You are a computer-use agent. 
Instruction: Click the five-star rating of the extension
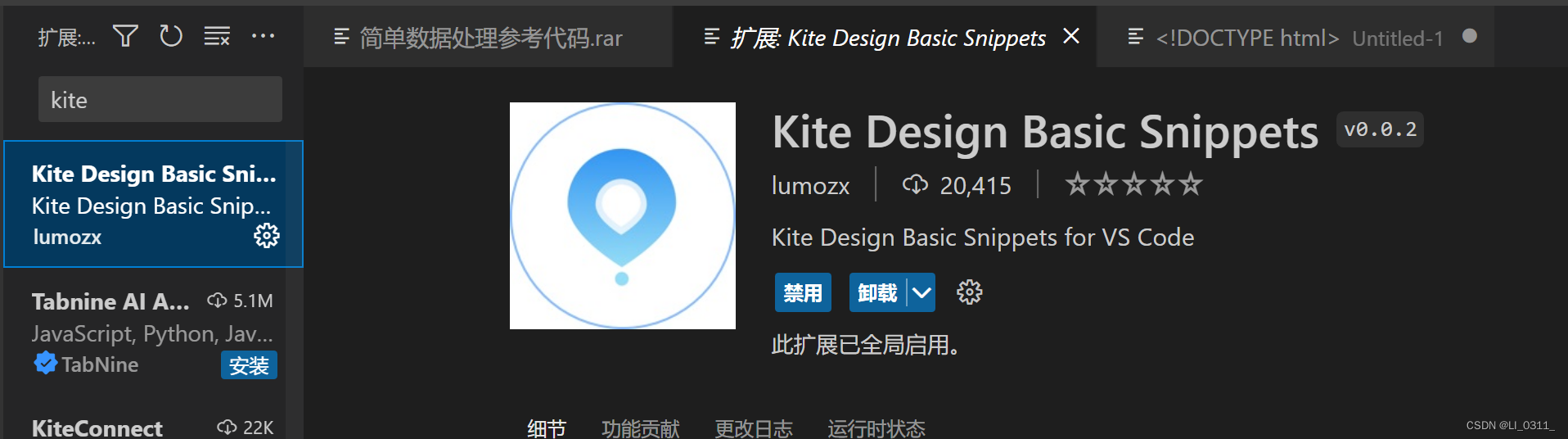pyautogui.click(x=1133, y=184)
